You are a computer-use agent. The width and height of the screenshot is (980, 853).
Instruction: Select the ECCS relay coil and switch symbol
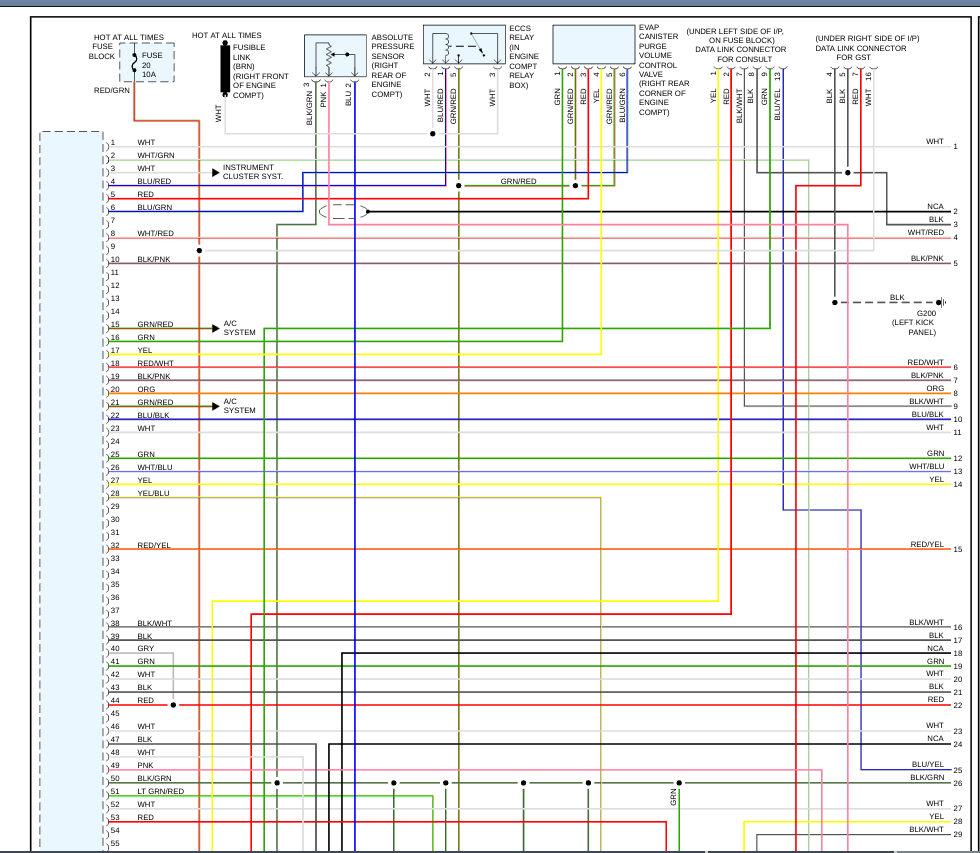[464, 45]
